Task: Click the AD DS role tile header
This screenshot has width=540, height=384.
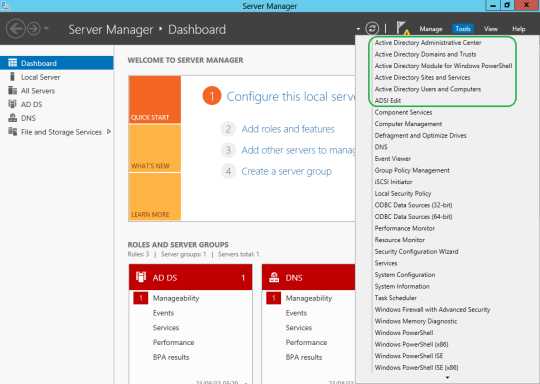Action: pyautogui.click(x=190, y=277)
